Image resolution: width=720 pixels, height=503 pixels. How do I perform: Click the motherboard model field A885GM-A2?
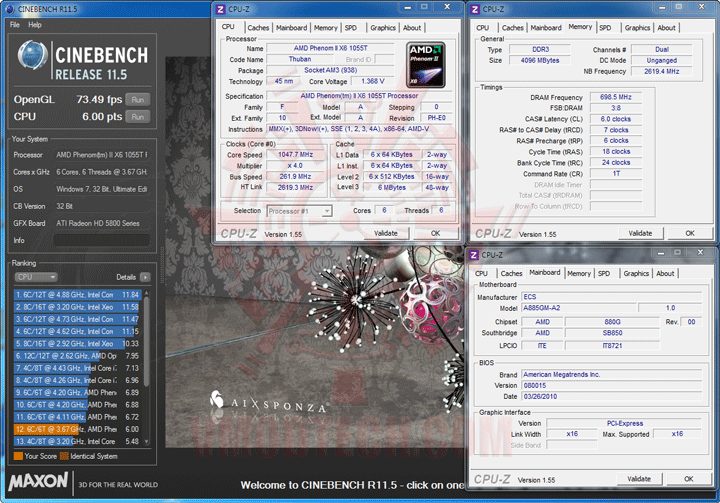coord(579,308)
